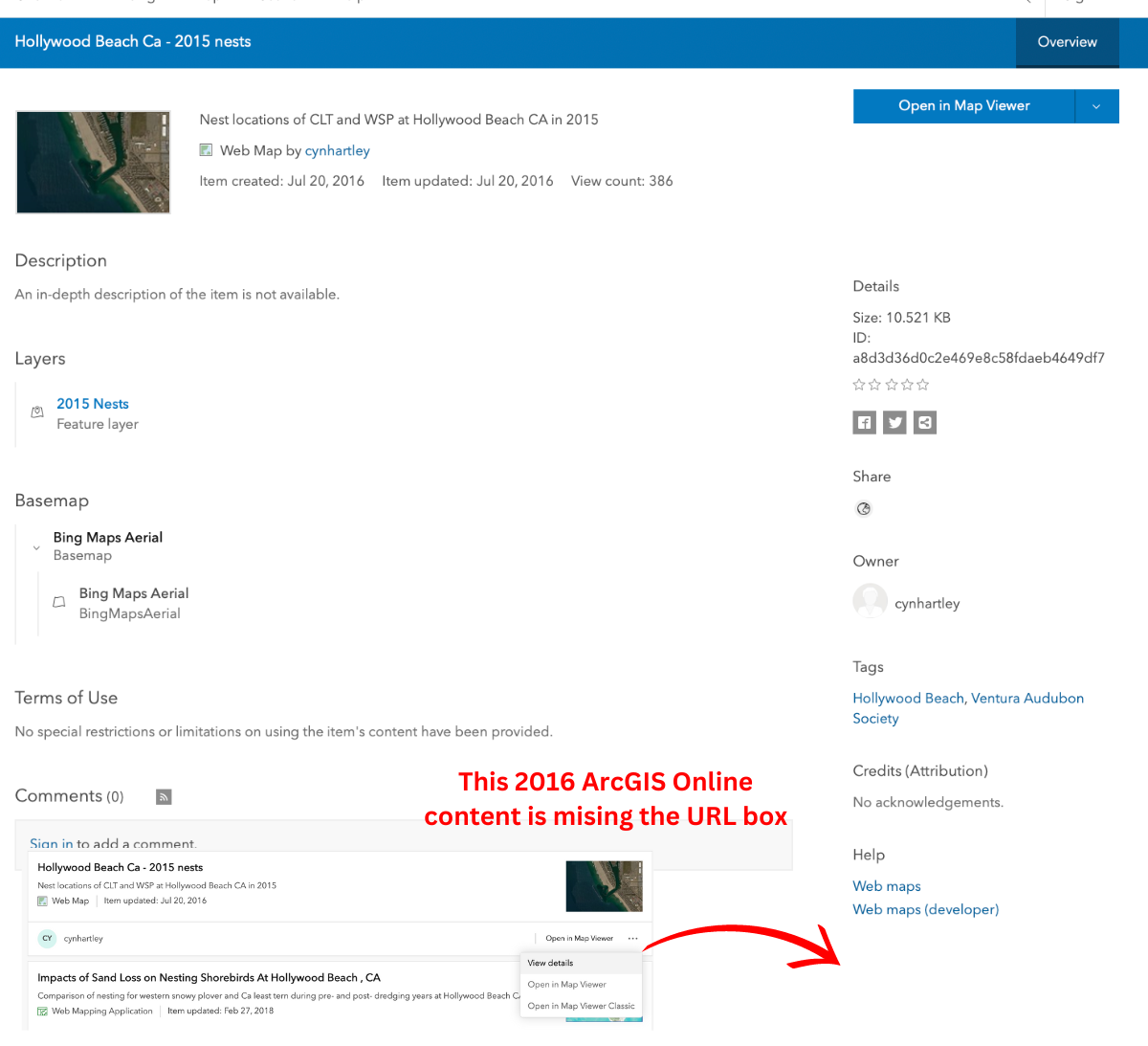Choose Open in Map Viewer Classic entry
The width and height of the screenshot is (1148, 1046).
coord(581,1006)
